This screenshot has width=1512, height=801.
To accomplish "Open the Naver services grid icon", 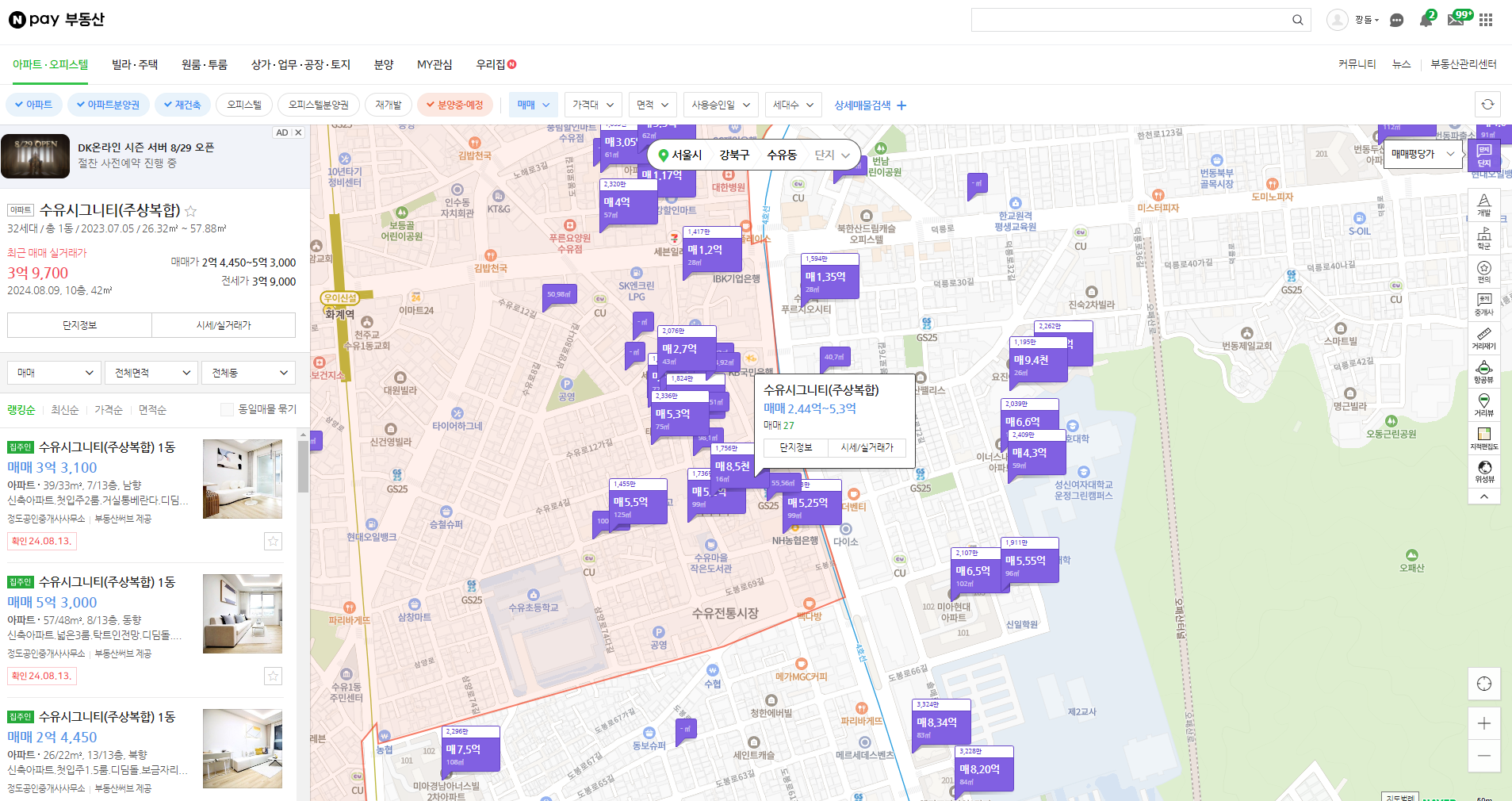I will (1486, 20).
